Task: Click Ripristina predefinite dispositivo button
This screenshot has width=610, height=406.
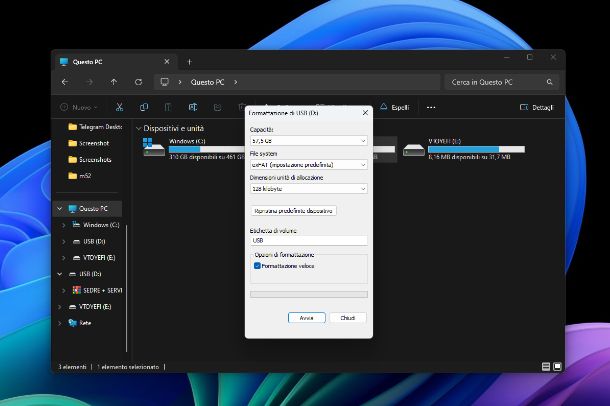Action: 293,211
